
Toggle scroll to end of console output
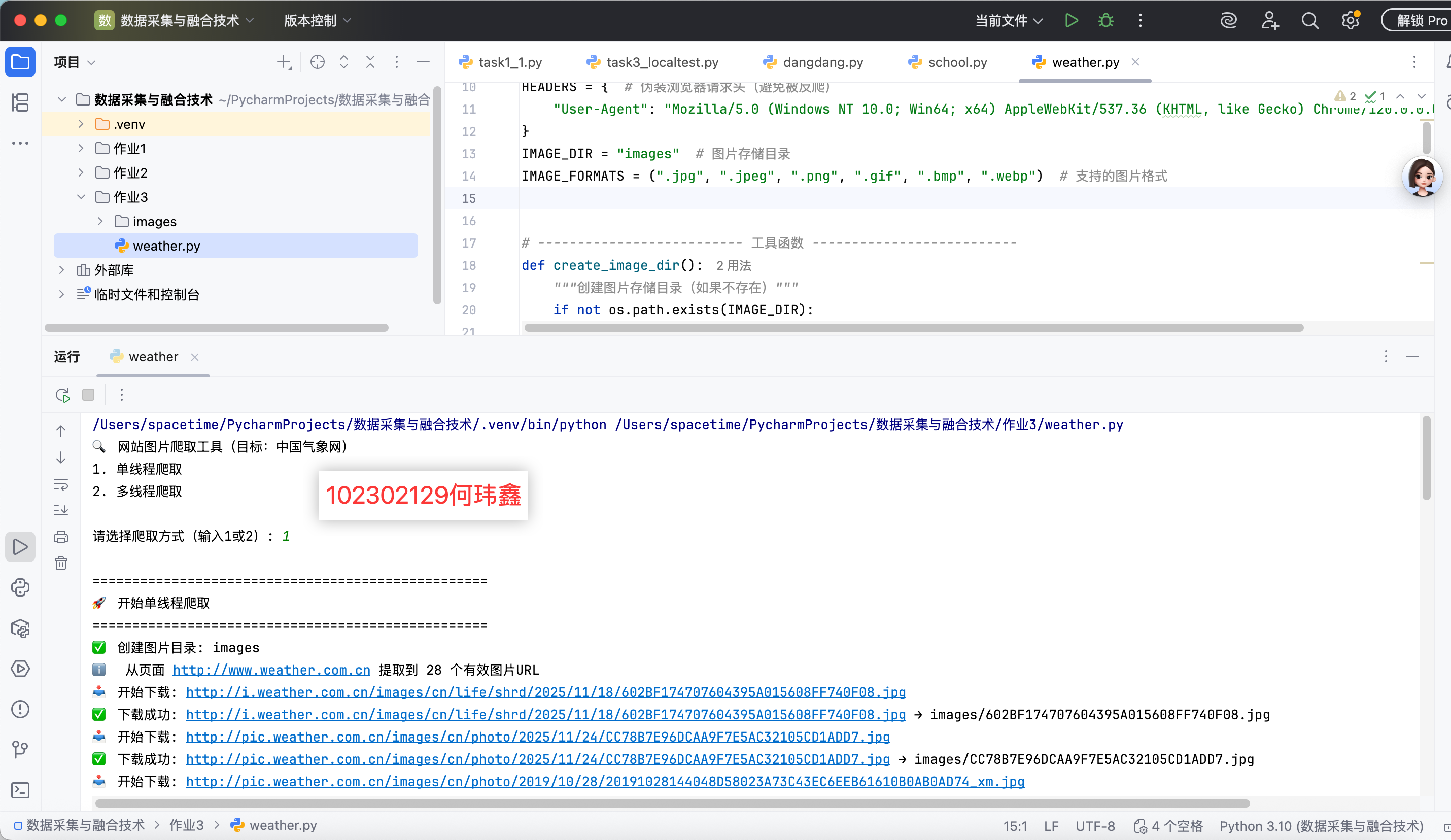(x=61, y=511)
